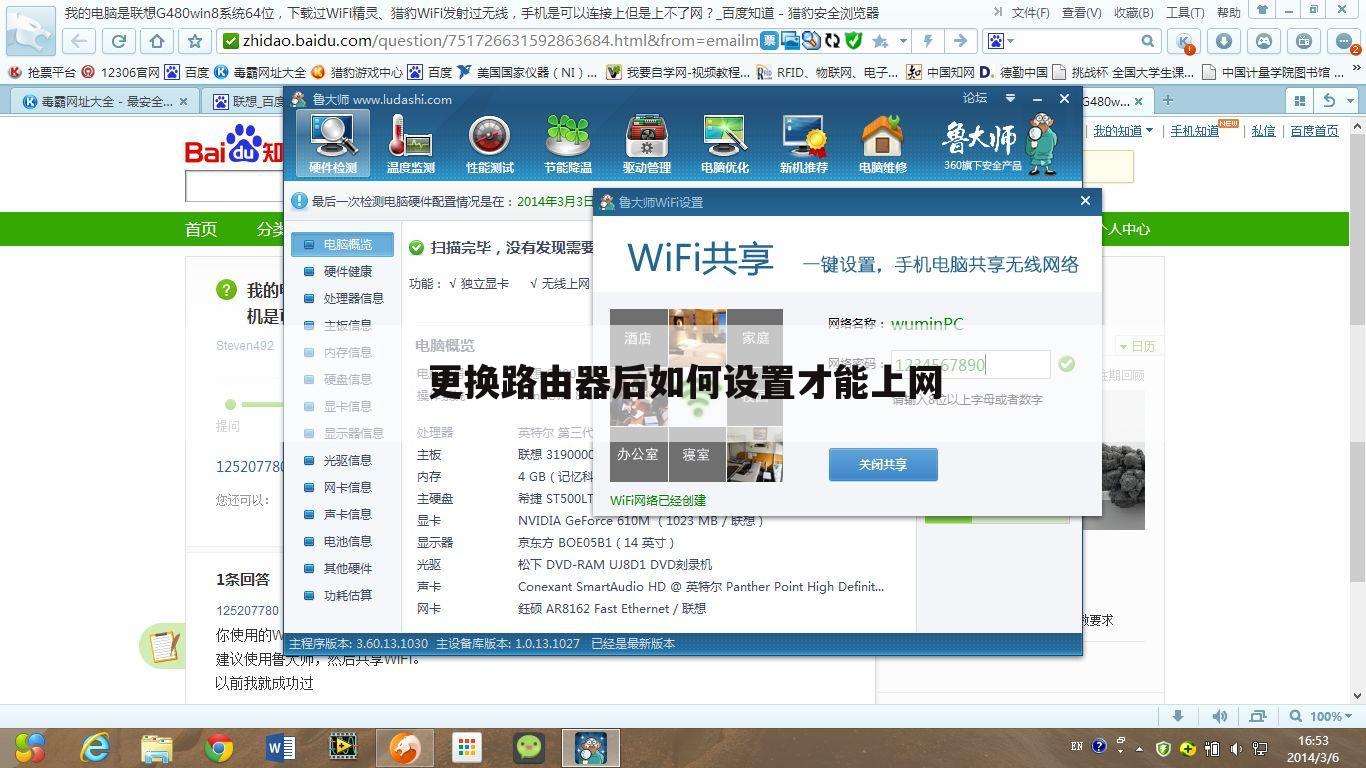The width and height of the screenshot is (1366, 768).
Task: Click the system tray volume speaker icon
Action: pos(1235,748)
